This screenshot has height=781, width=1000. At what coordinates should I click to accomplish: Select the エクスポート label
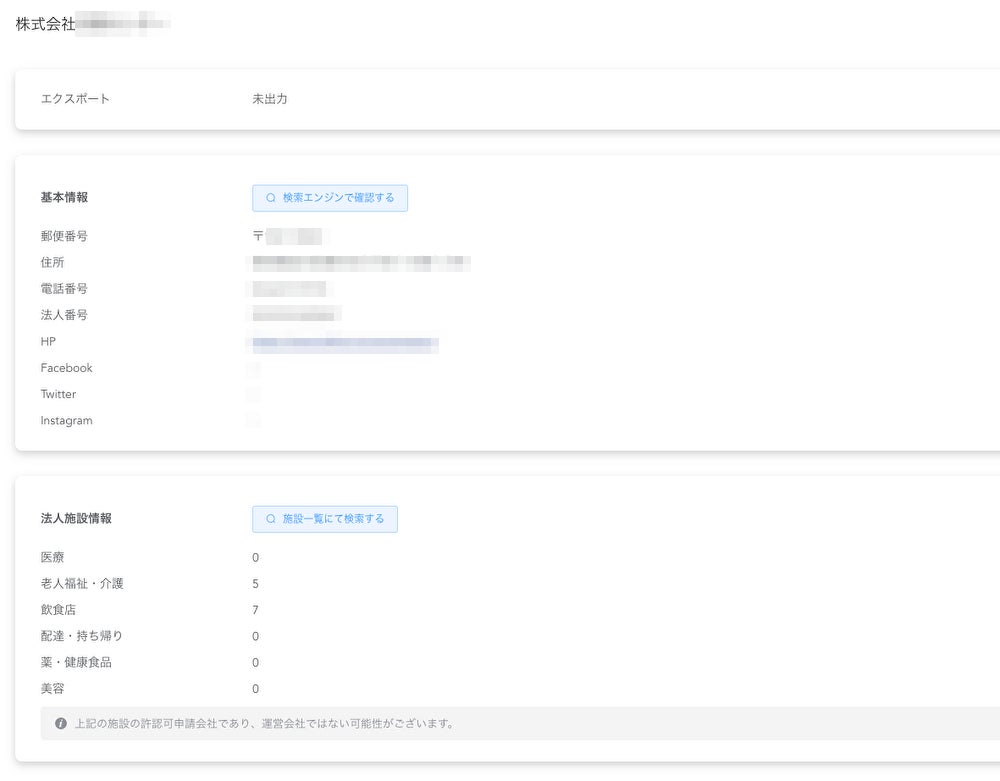pyautogui.click(x=75, y=99)
